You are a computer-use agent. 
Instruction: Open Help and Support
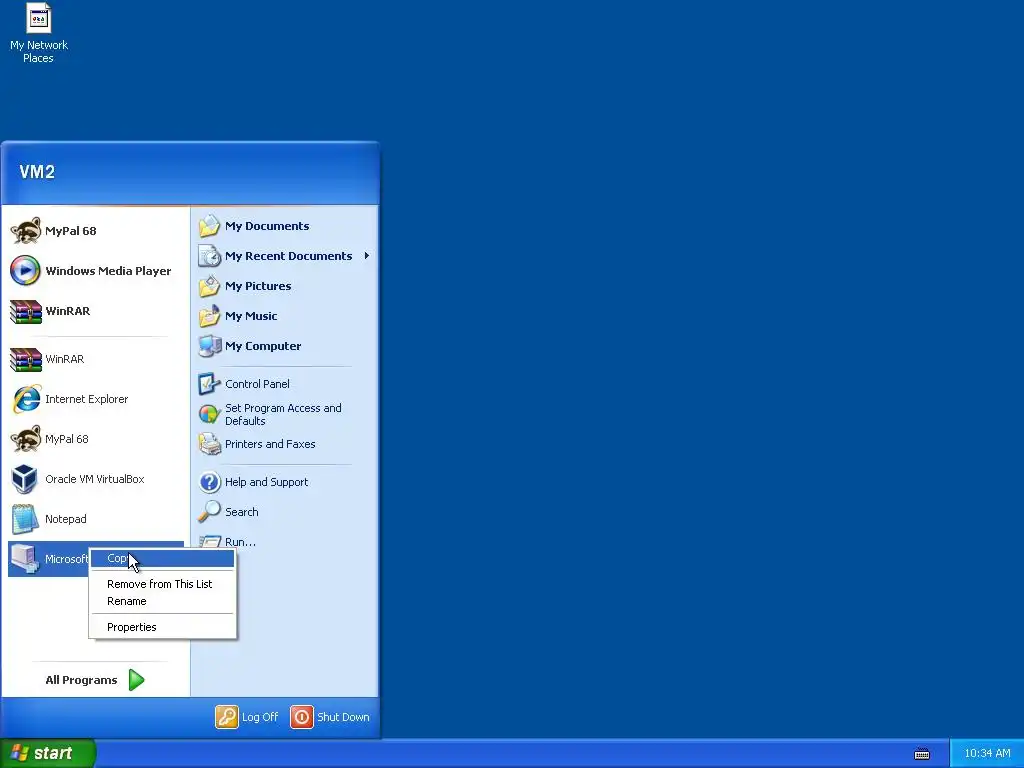click(x=285, y=482)
